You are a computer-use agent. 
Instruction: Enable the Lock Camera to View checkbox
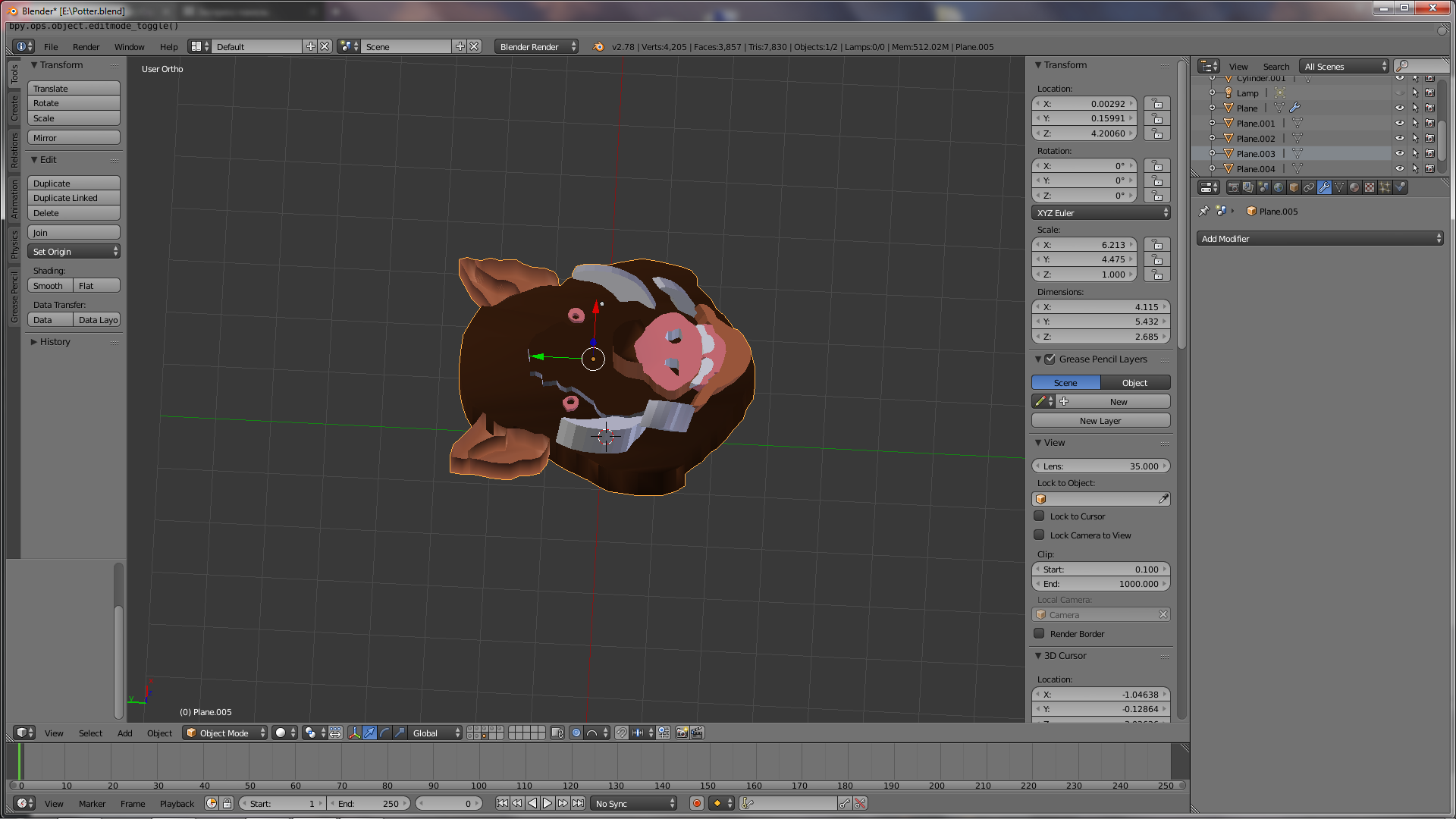(x=1039, y=535)
